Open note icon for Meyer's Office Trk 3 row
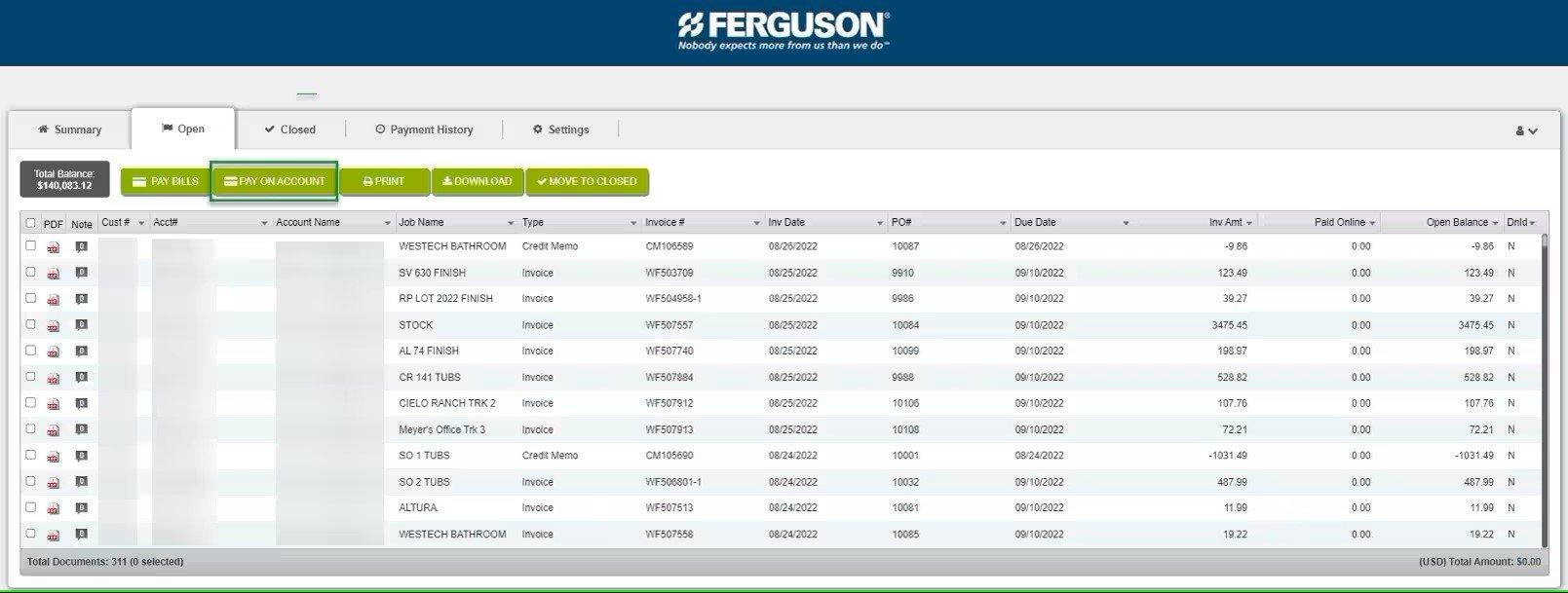1568x593 pixels. 81,429
